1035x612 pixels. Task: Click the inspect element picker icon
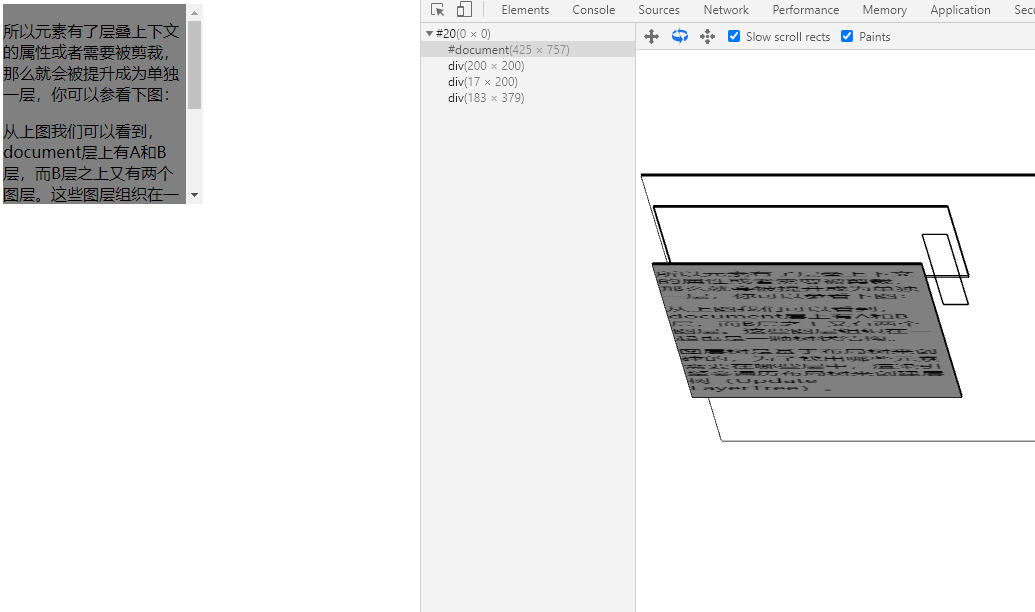437,10
